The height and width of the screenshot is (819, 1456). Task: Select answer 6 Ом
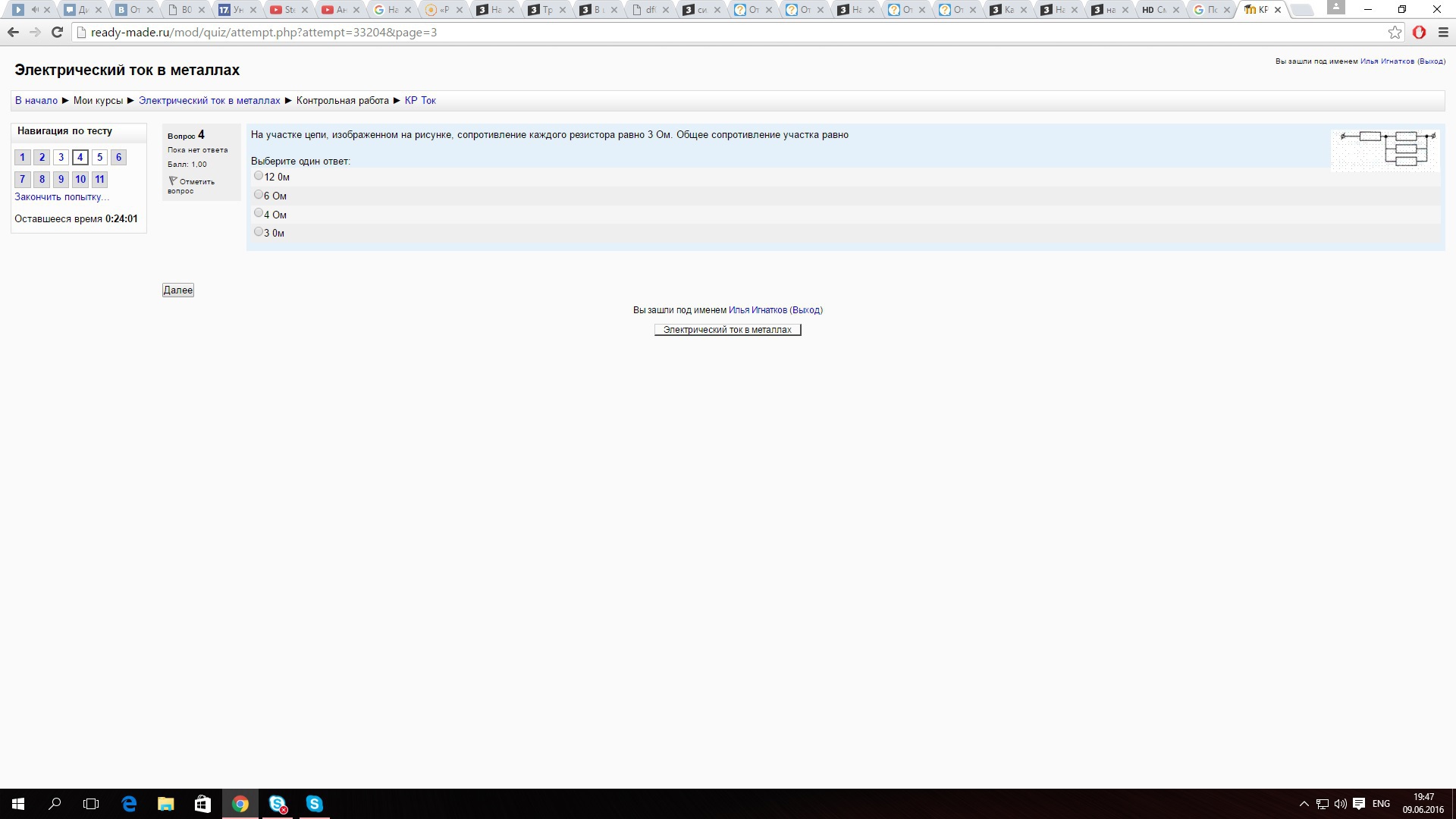(x=259, y=195)
